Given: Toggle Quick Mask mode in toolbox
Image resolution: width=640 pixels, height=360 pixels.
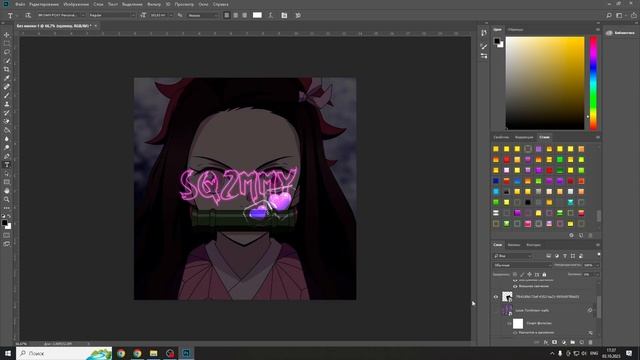Looking at the screenshot, I should click(x=7, y=235).
